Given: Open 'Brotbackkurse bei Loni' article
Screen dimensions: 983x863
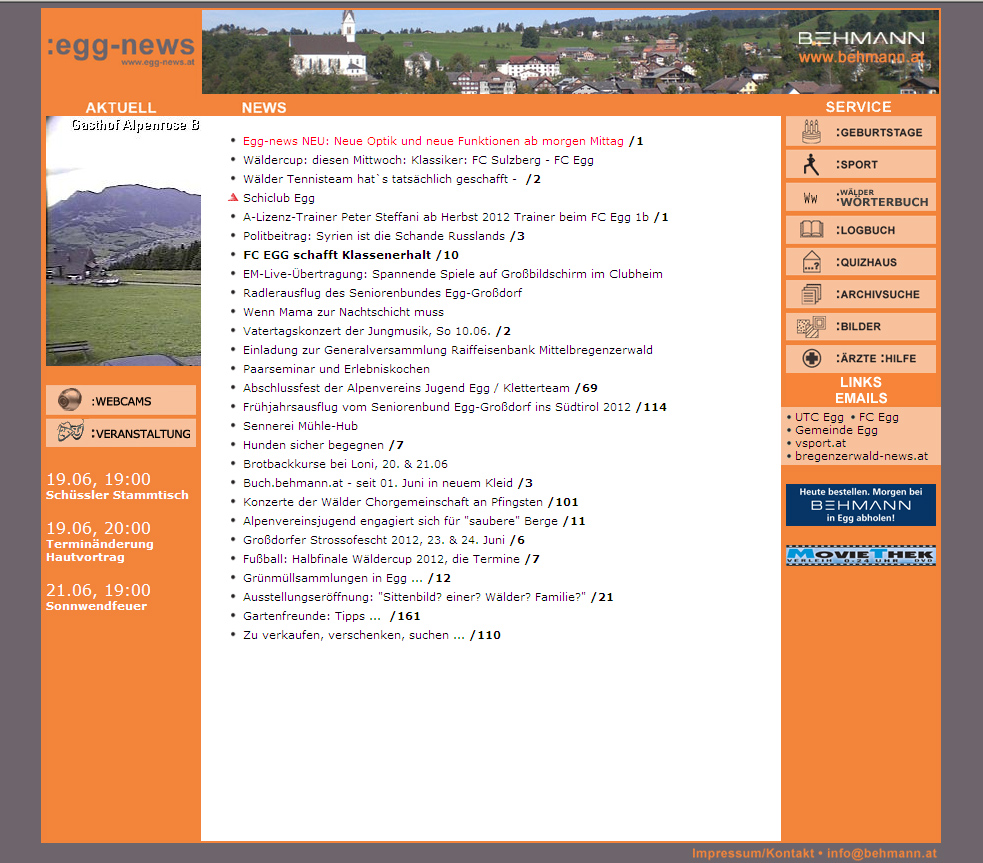Looking at the screenshot, I should pyautogui.click(x=345, y=464).
